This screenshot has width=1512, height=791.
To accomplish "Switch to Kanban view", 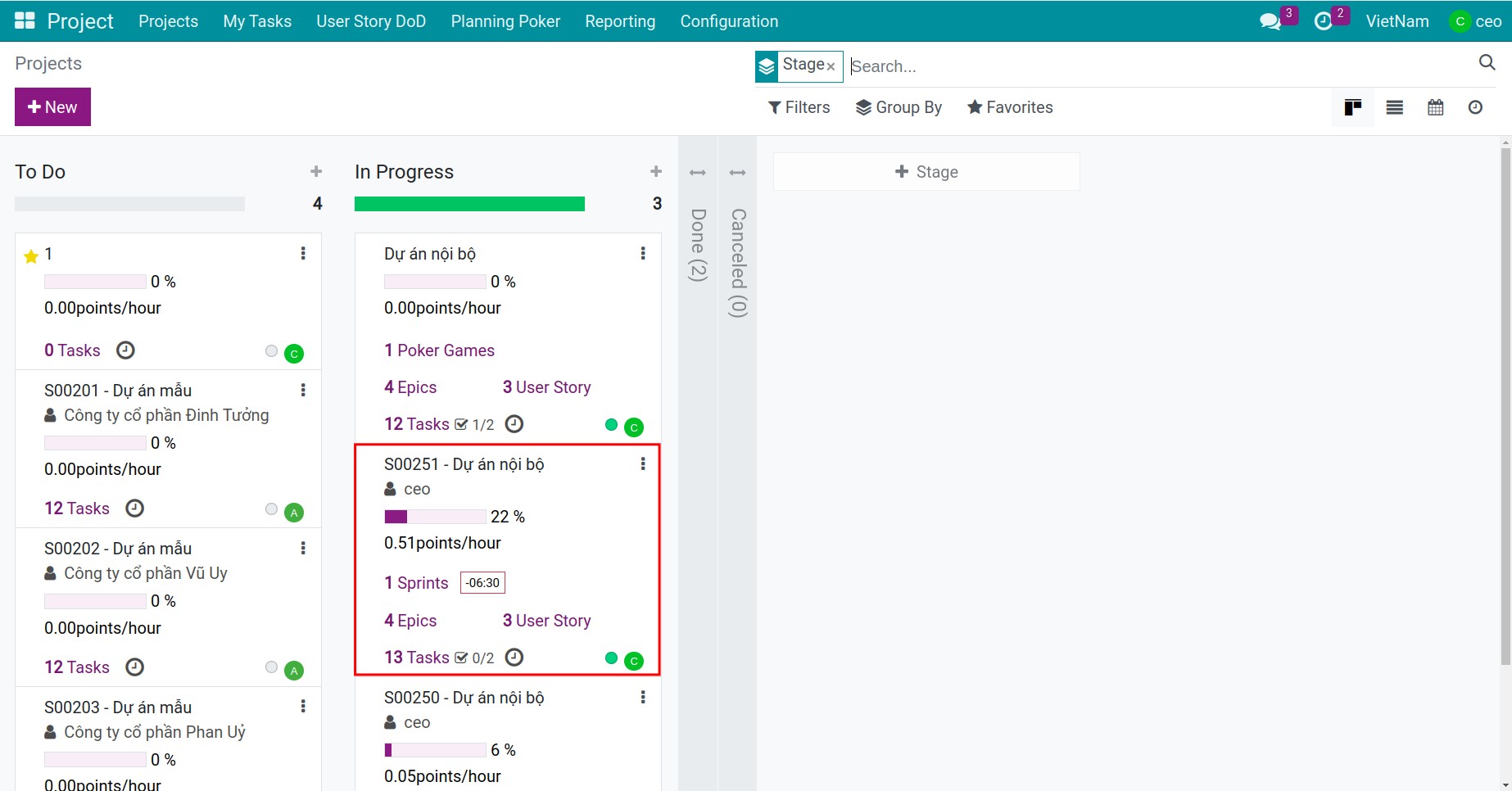I will click(1353, 107).
